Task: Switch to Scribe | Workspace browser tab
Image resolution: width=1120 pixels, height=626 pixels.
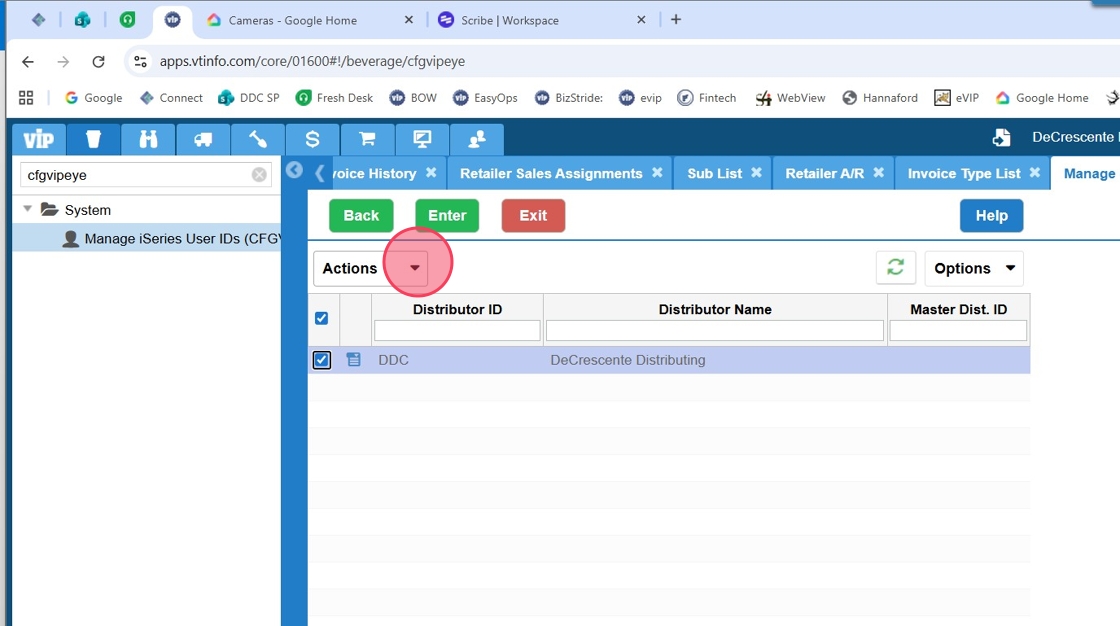Action: click(510, 20)
